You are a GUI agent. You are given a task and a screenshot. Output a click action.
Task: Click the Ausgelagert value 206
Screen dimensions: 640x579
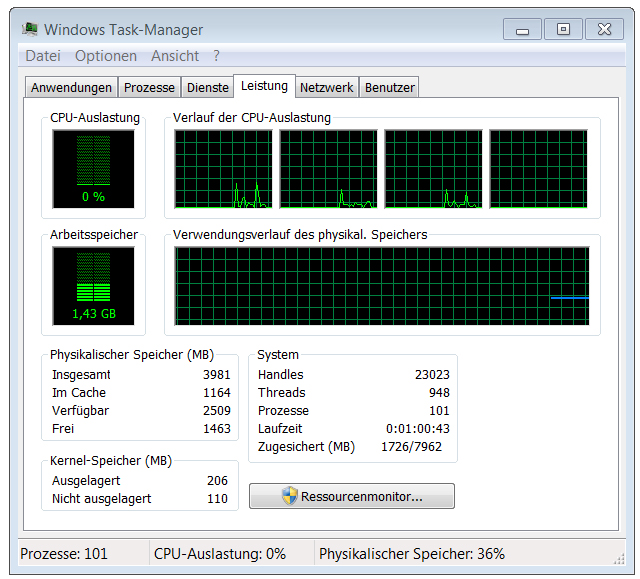pyautogui.click(x=217, y=481)
